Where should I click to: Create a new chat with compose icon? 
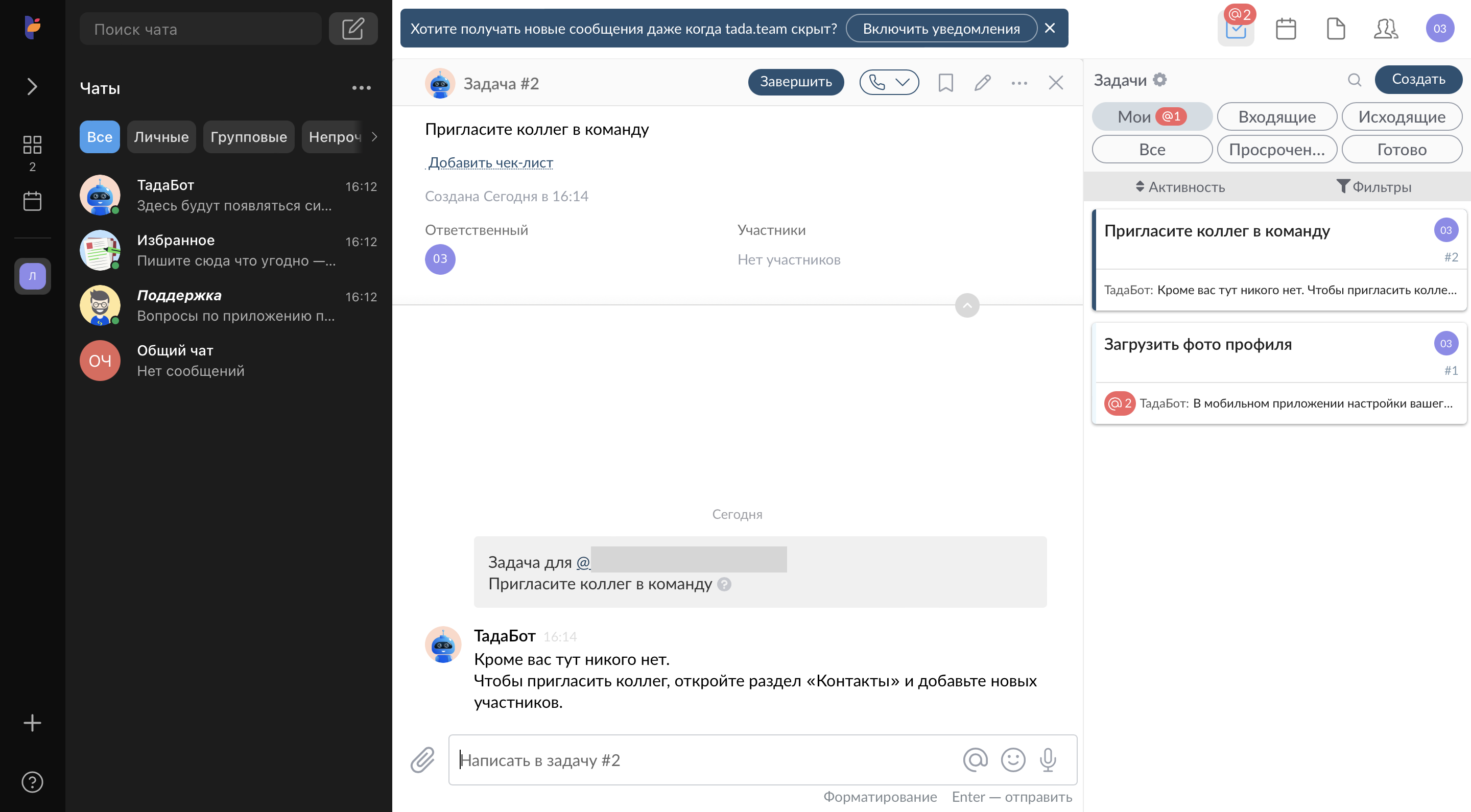click(353, 29)
